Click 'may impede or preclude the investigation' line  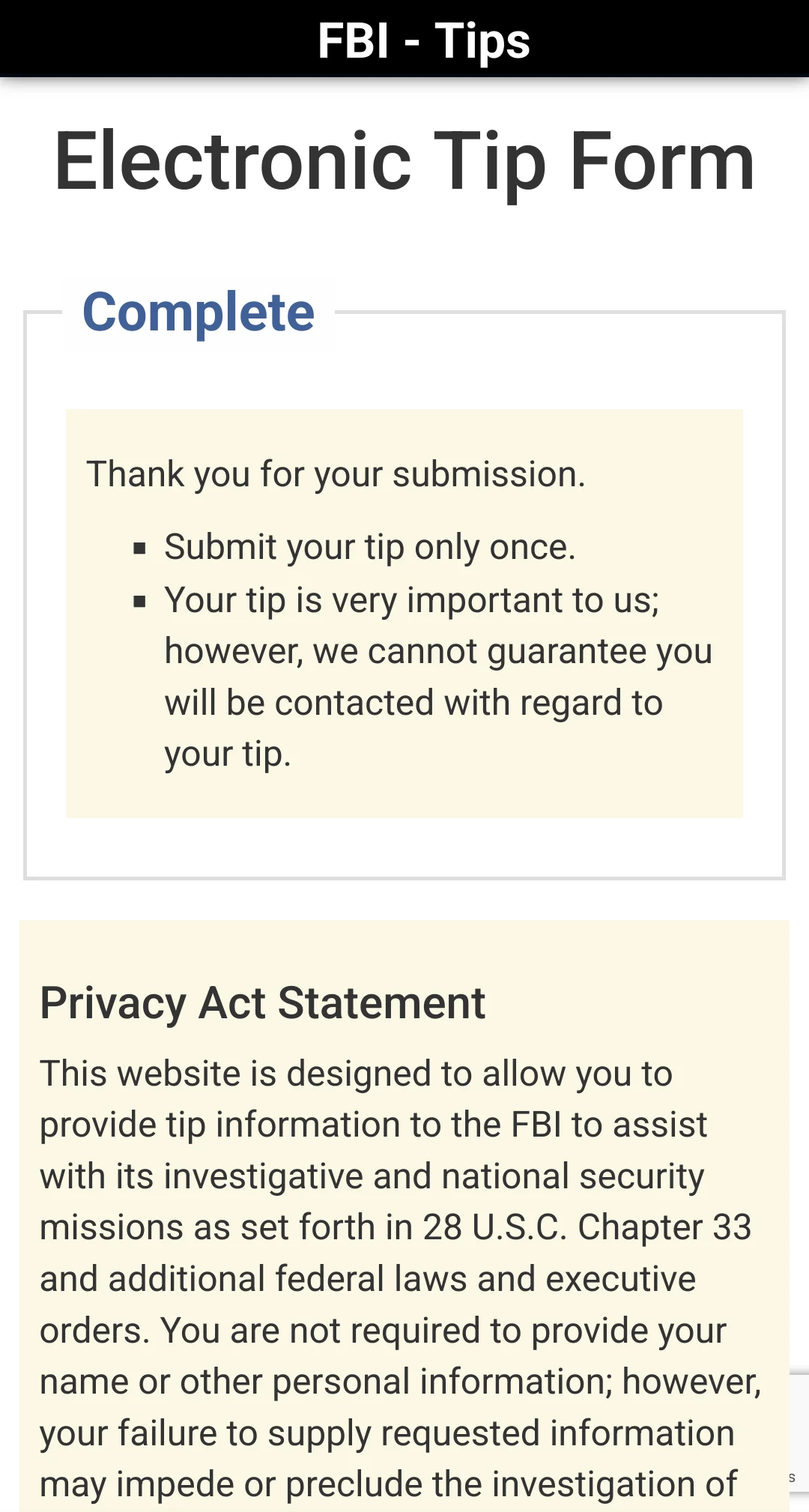pos(389,1484)
